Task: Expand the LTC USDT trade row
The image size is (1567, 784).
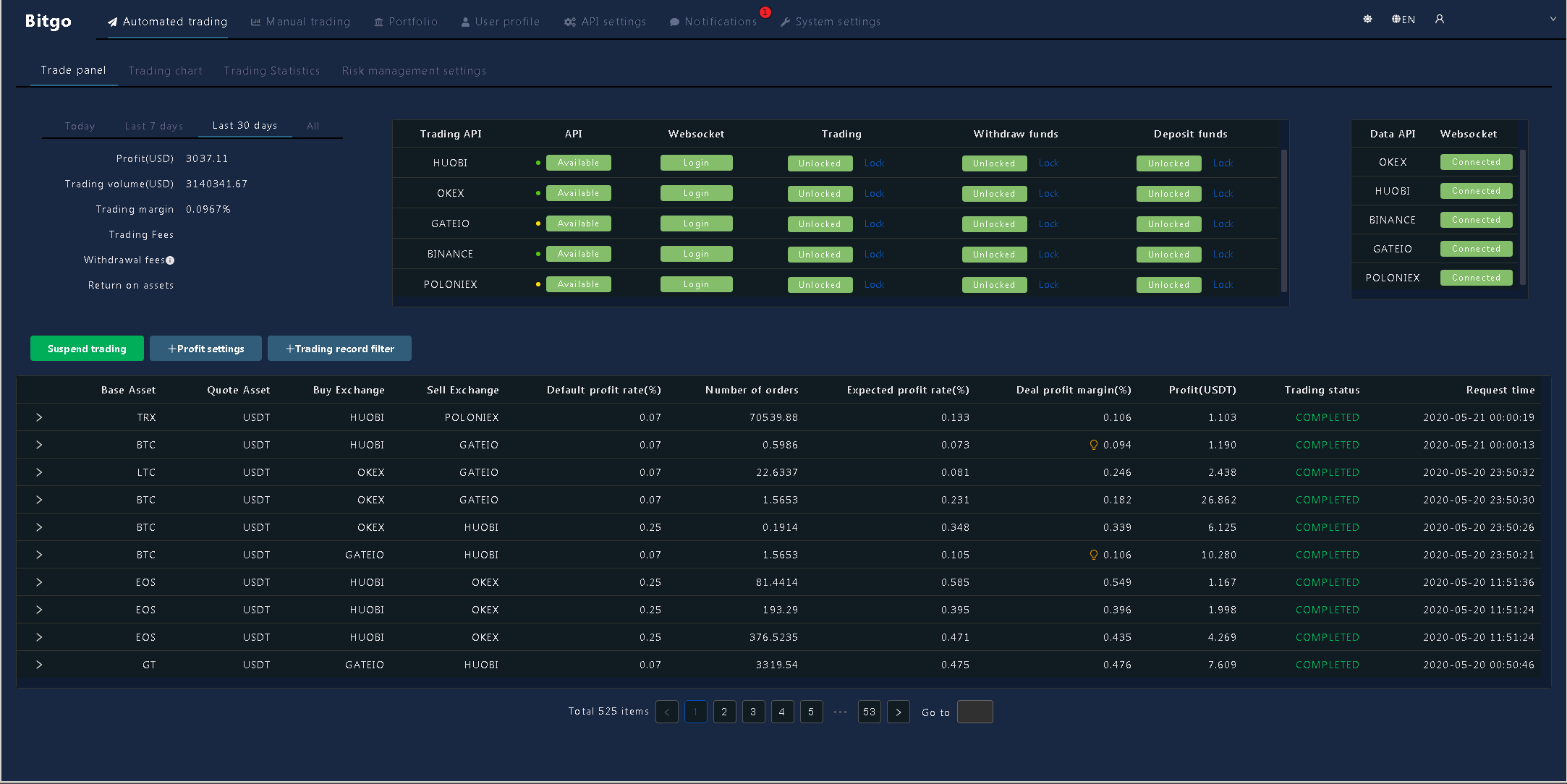Action: point(39,472)
